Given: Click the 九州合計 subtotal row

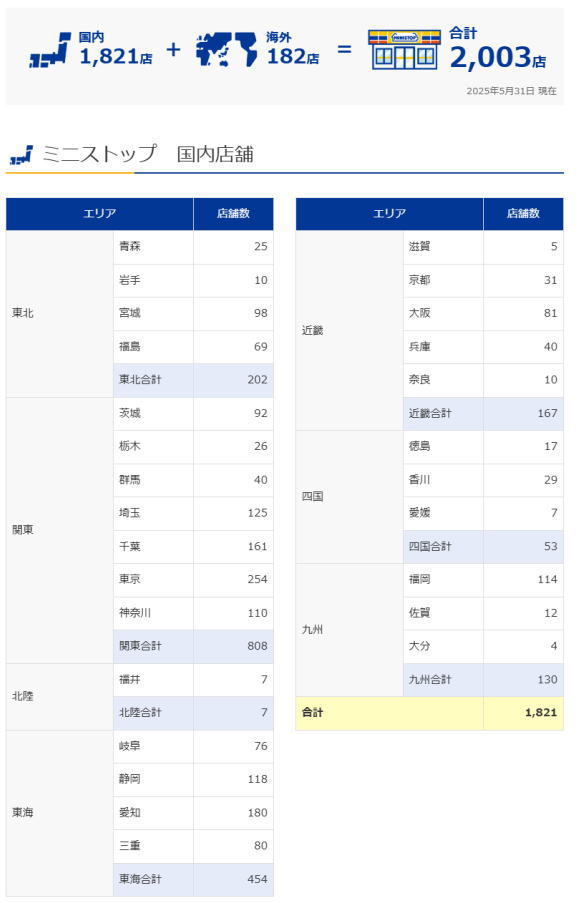Looking at the screenshot, I should click(483, 680).
